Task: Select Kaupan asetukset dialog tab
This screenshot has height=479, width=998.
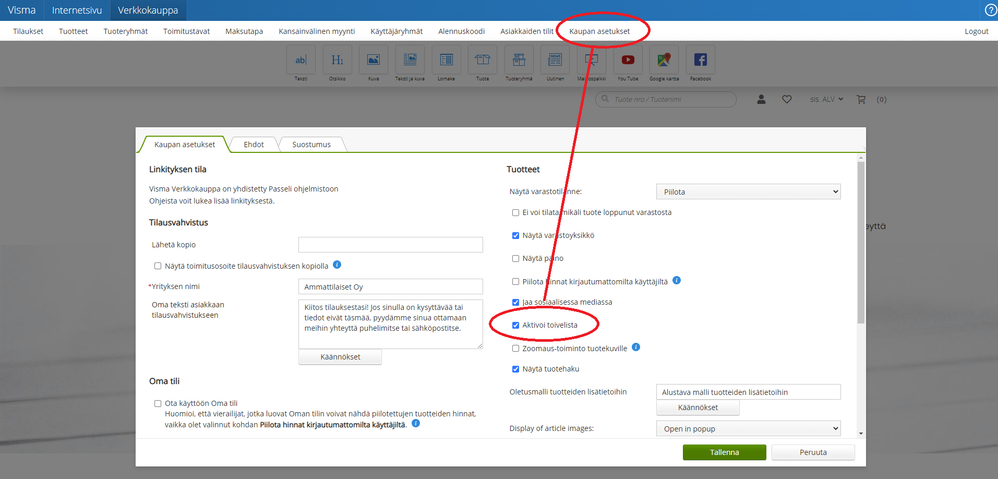Action: click(185, 144)
